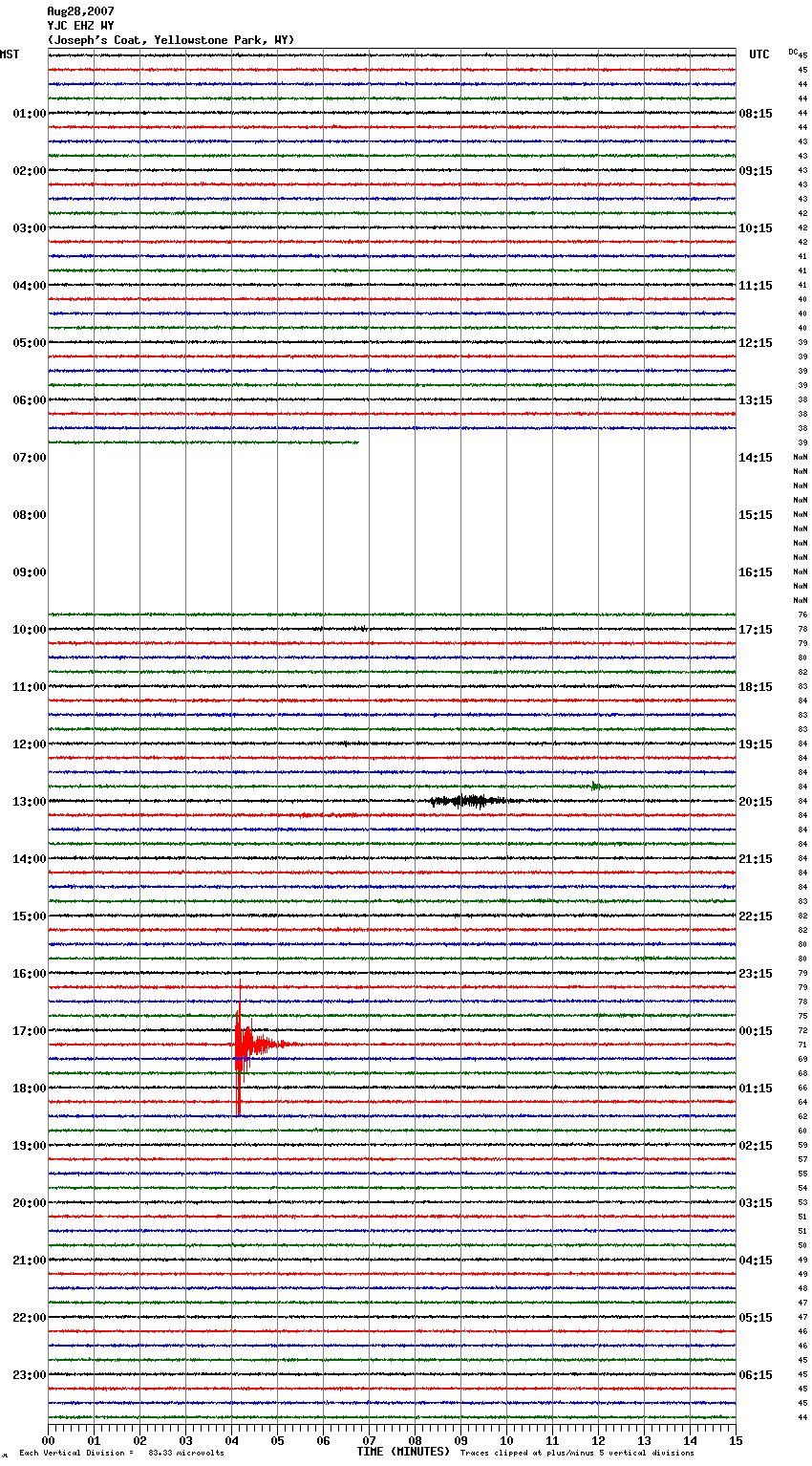Select the 18:00 MST time label

pos(29,1089)
